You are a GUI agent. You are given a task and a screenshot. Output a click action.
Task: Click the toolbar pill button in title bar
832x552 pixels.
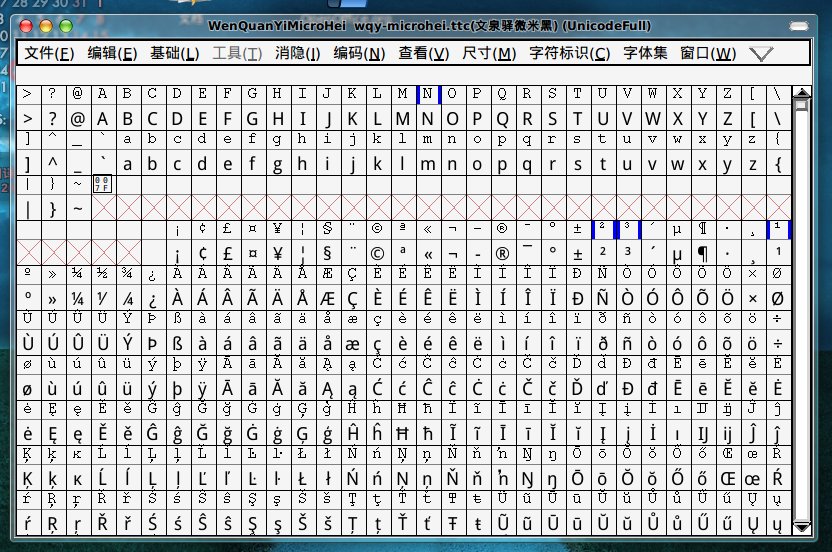799,26
